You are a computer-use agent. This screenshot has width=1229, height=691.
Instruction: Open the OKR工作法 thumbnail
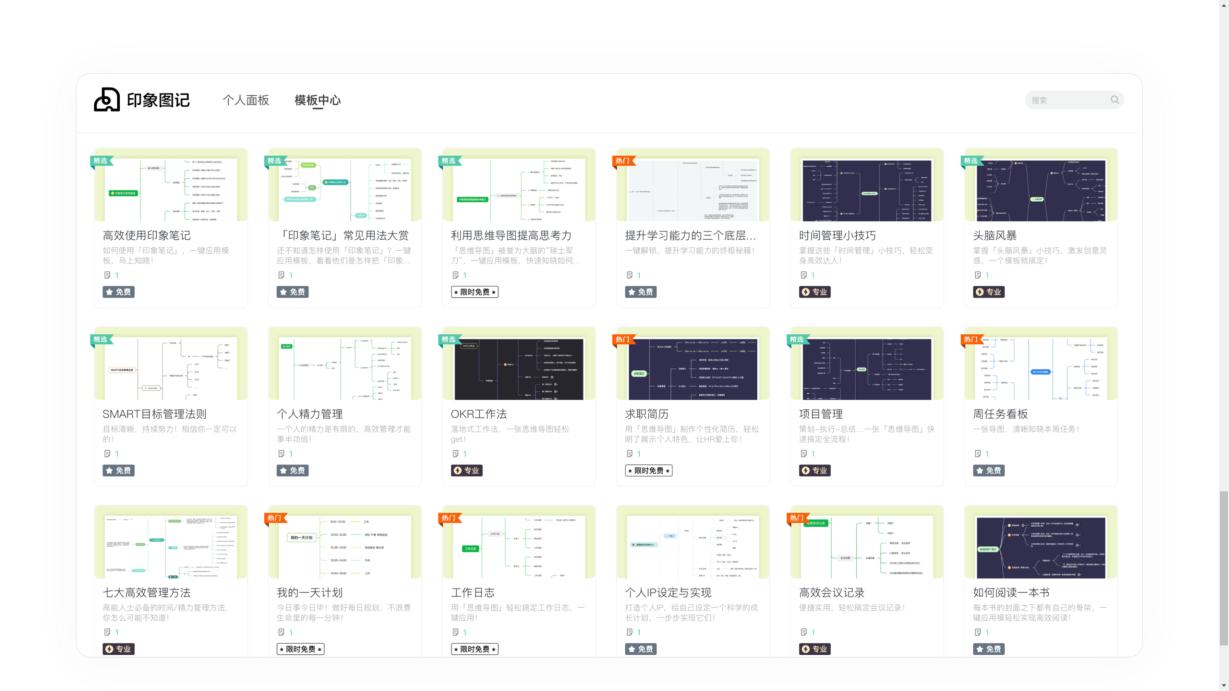pos(519,363)
